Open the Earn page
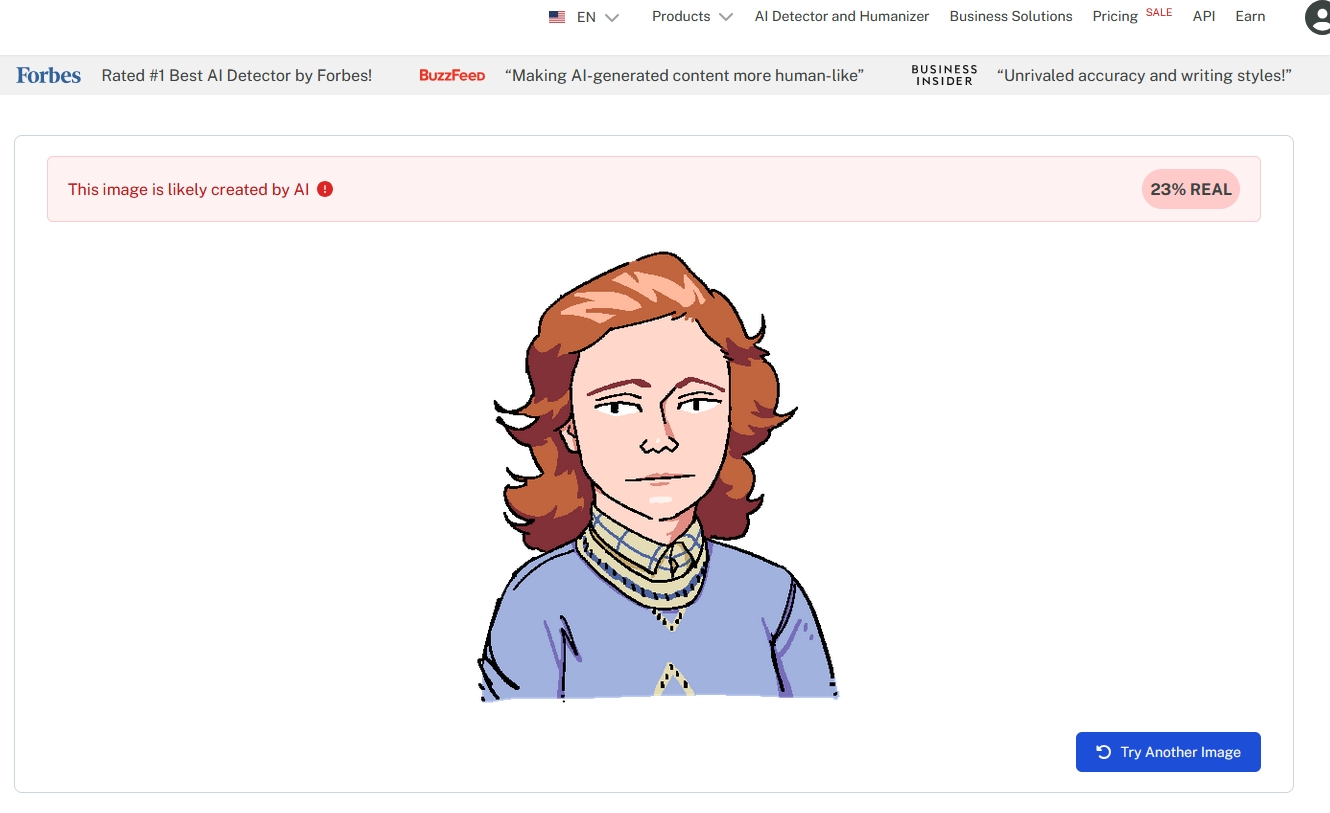The width and height of the screenshot is (1330, 813). click(1250, 17)
